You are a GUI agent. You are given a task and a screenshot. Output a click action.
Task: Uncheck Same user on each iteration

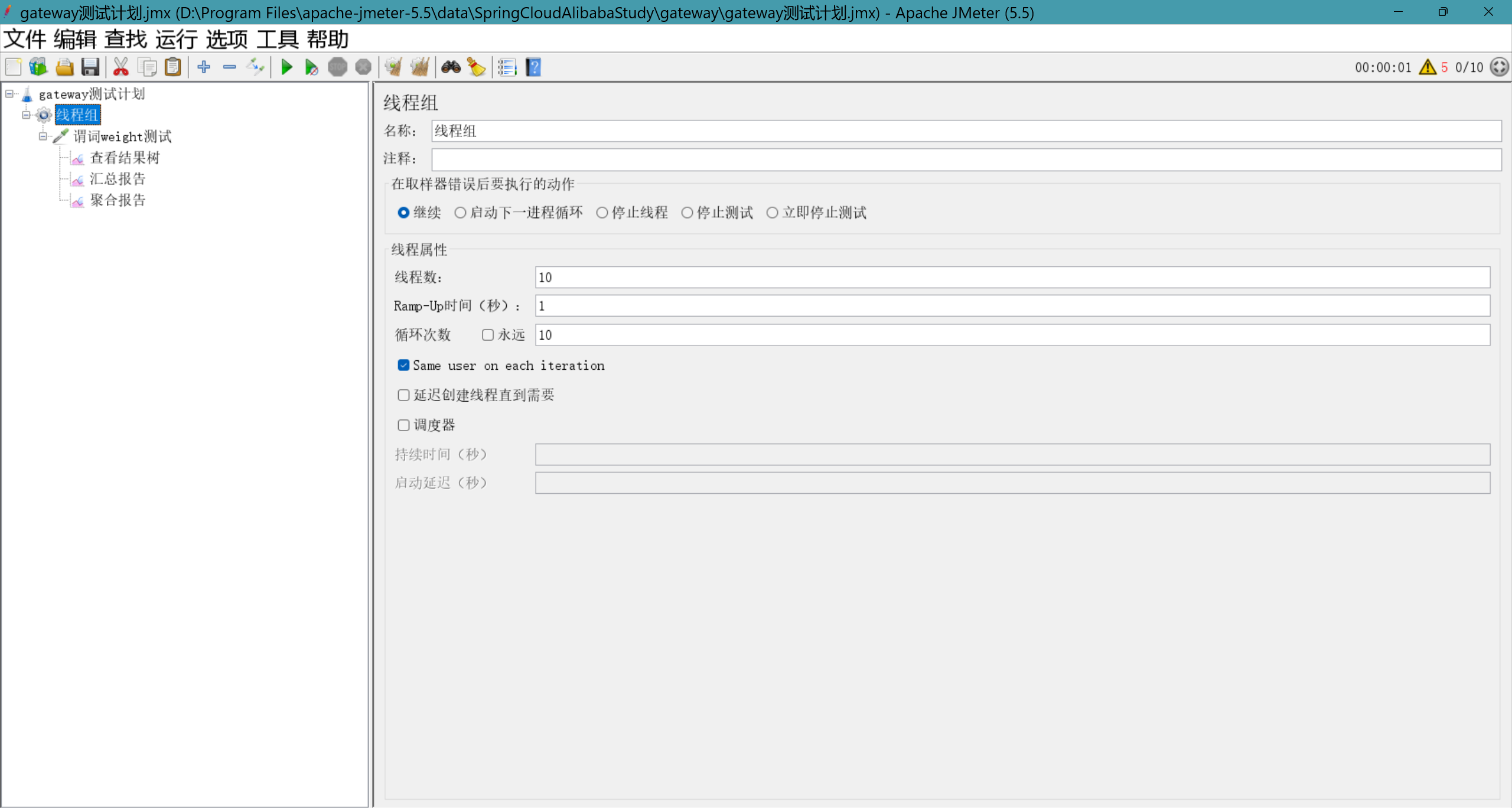coord(403,366)
